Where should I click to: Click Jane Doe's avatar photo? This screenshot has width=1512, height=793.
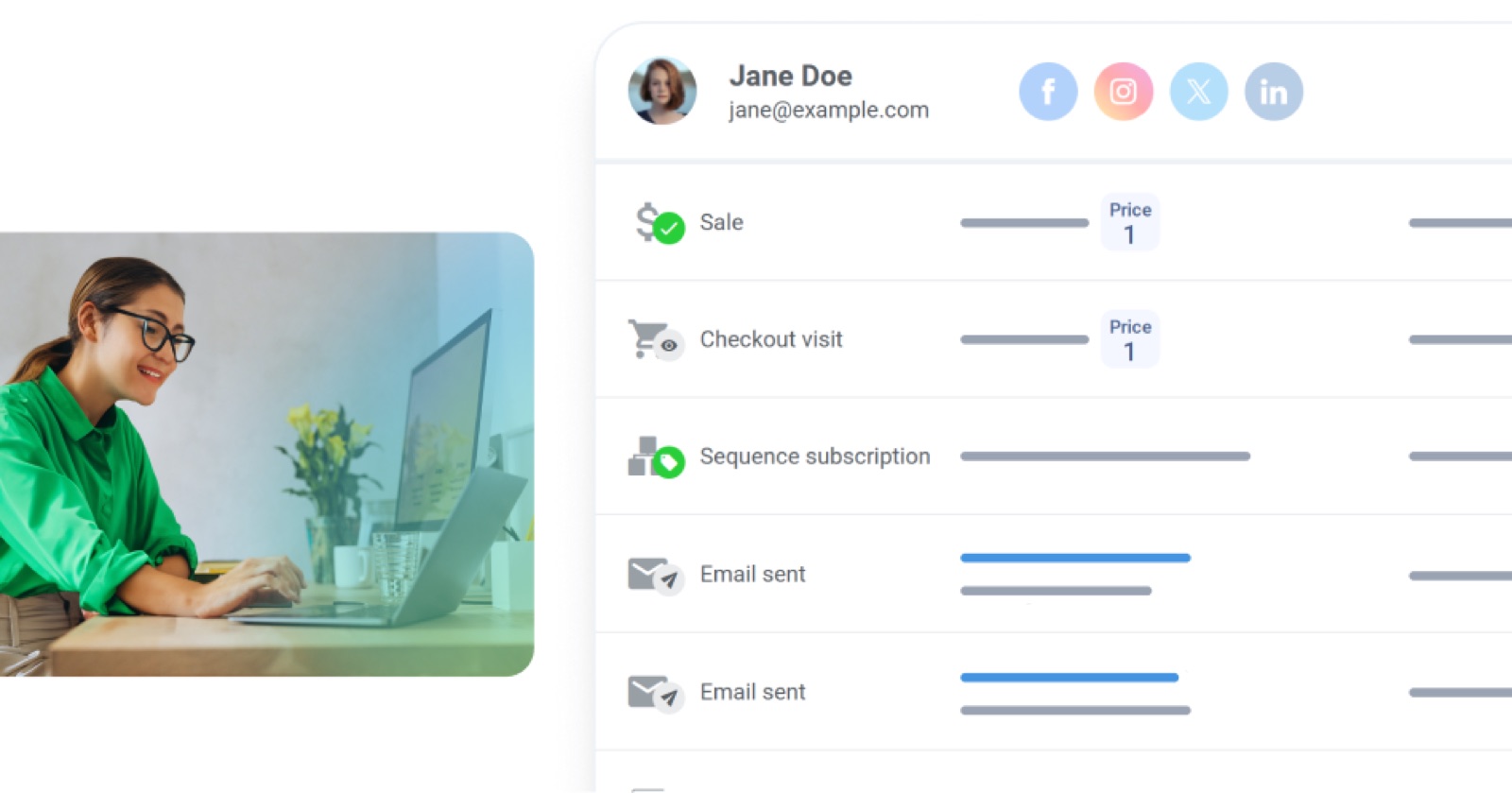(x=662, y=91)
